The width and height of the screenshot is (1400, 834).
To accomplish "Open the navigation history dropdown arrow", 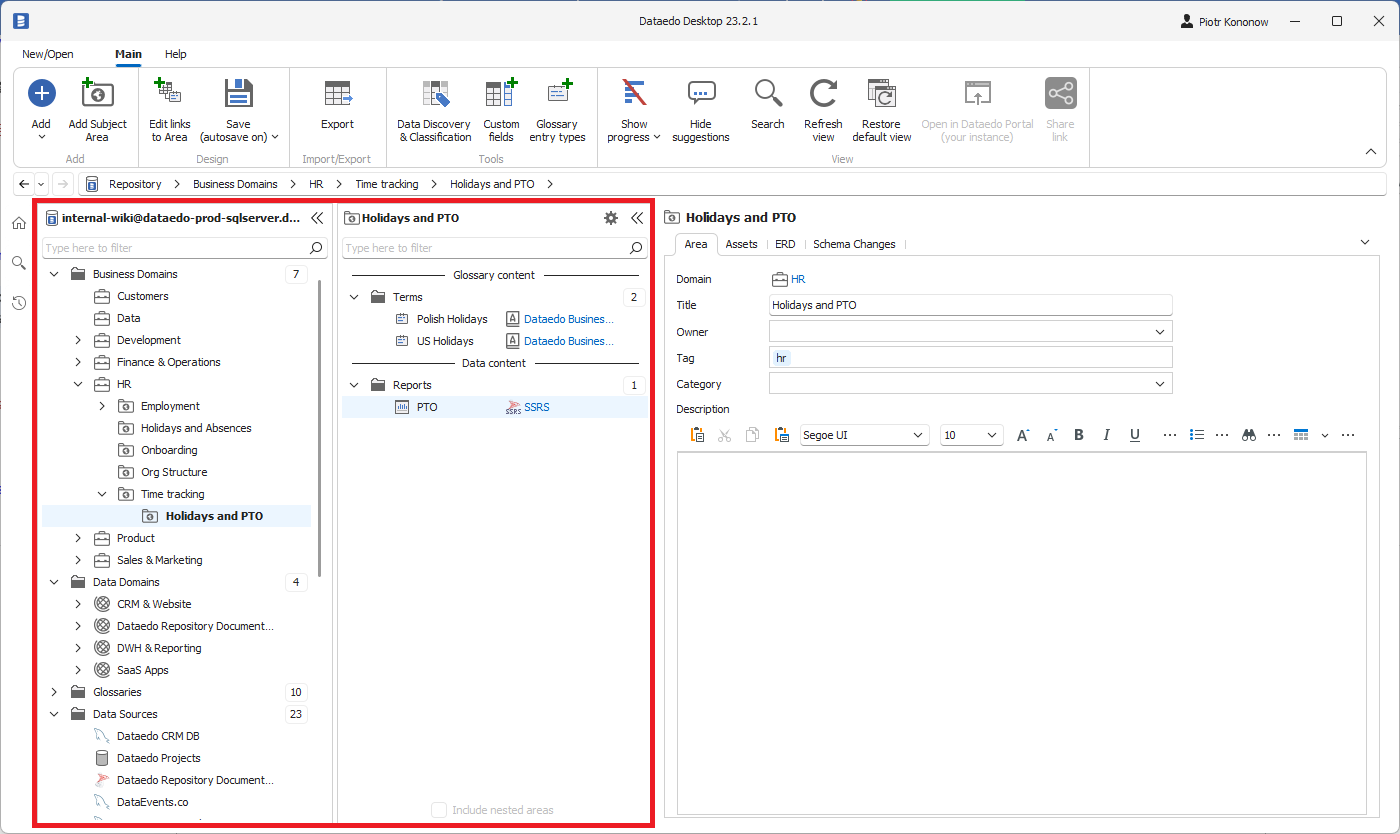I will pyautogui.click(x=41, y=184).
